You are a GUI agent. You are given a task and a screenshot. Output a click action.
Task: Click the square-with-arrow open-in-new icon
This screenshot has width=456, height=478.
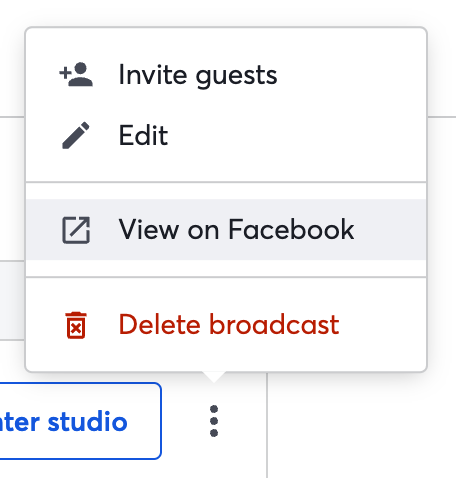pos(76,230)
